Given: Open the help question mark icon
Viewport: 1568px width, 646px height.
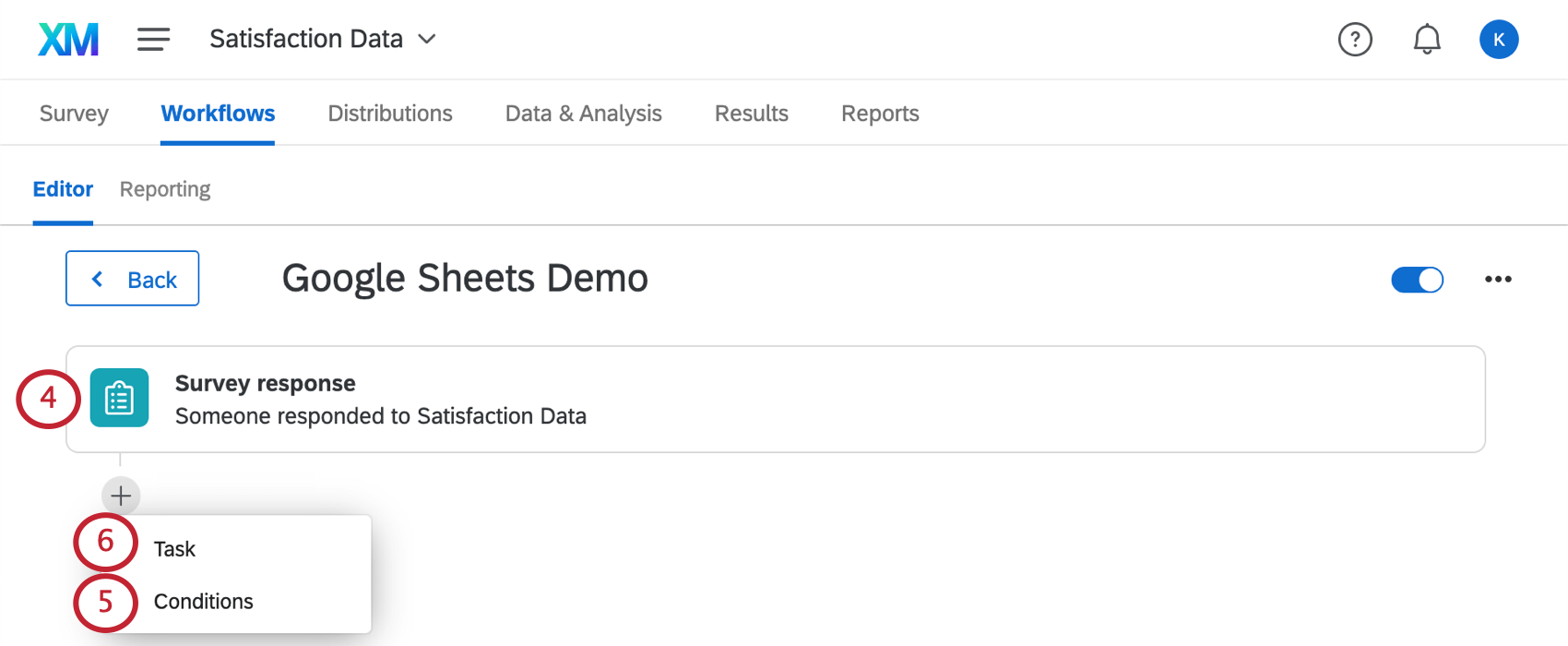Looking at the screenshot, I should 1354,40.
